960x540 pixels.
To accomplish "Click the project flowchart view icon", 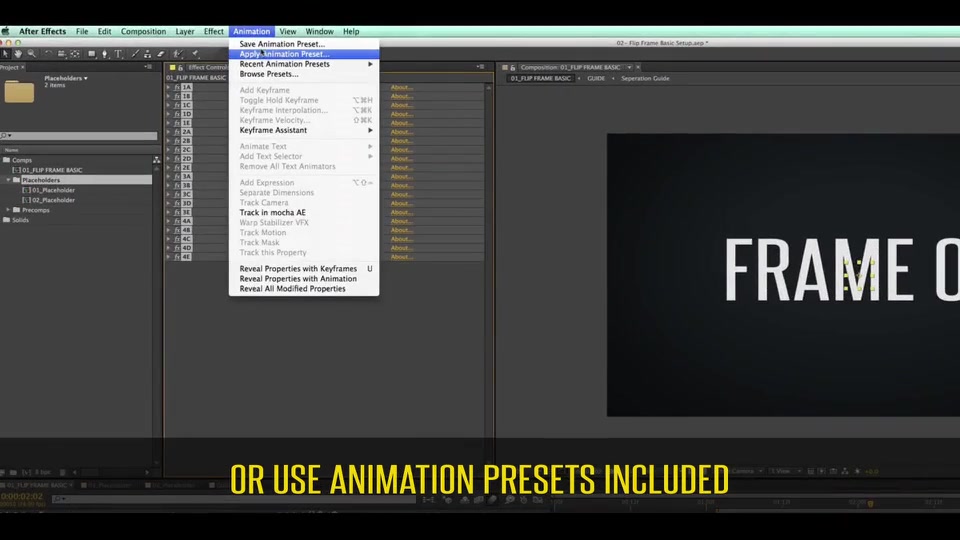I will (157, 160).
